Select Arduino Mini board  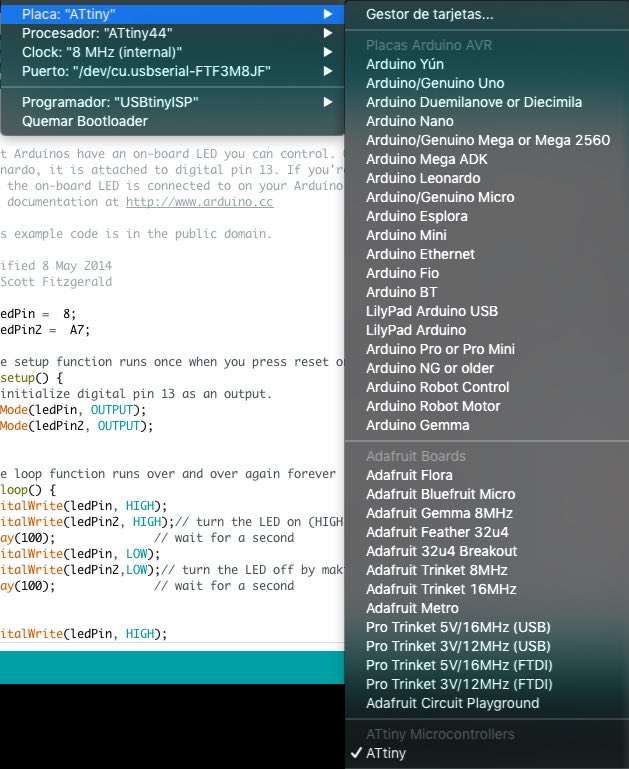pyautogui.click(x=406, y=235)
